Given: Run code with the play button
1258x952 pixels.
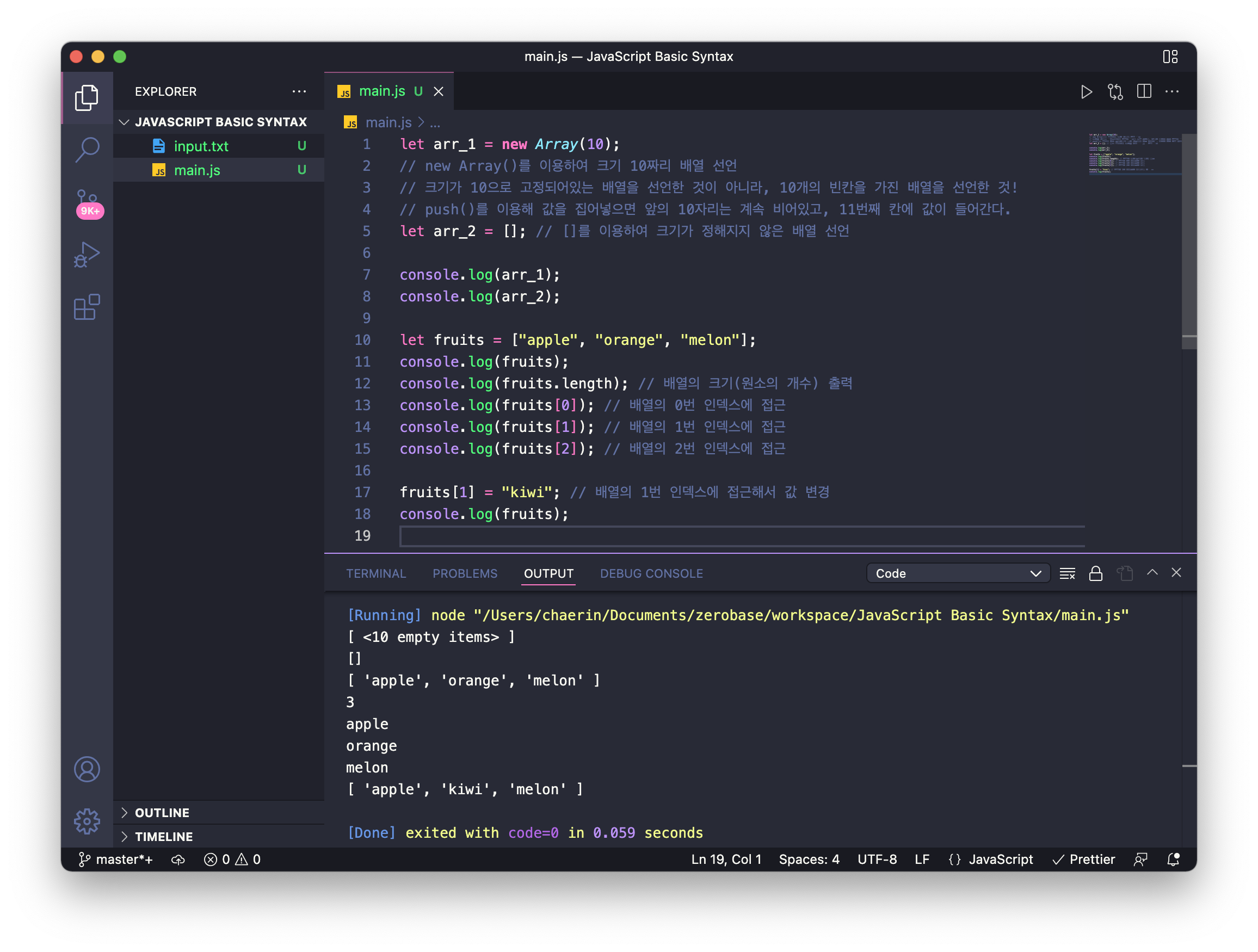Looking at the screenshot, I should [1086, 91].
